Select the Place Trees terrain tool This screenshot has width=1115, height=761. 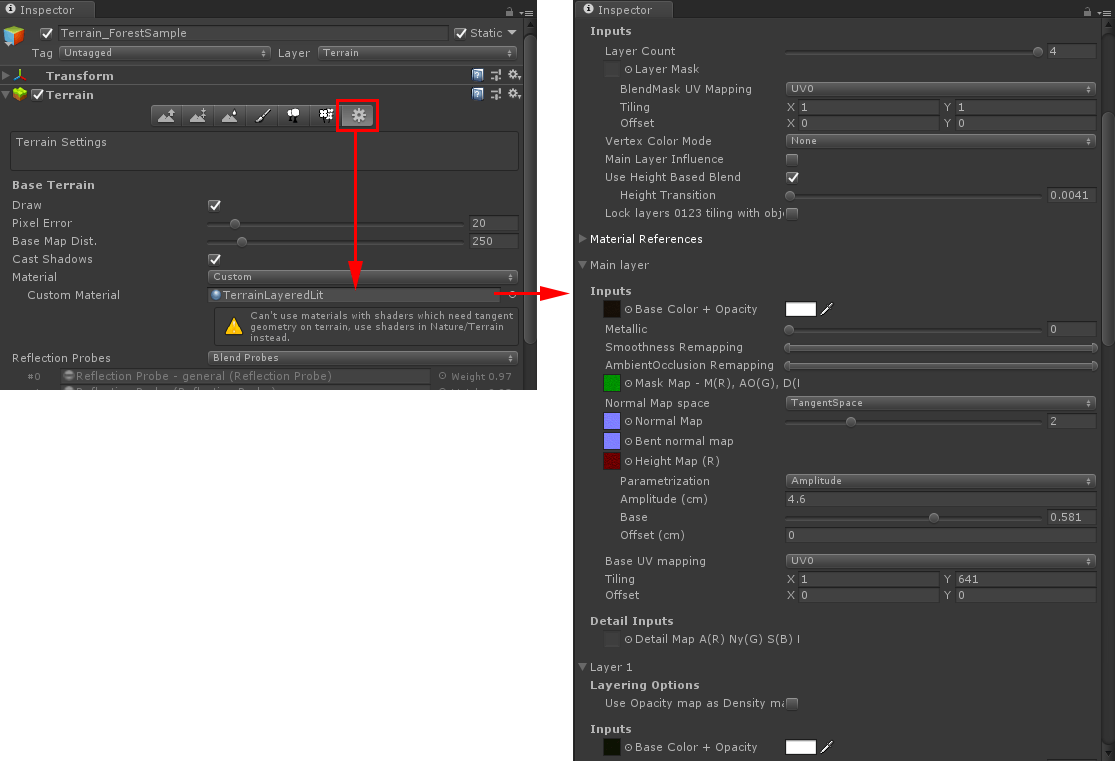pyautogui.click(x=294, y=115)
